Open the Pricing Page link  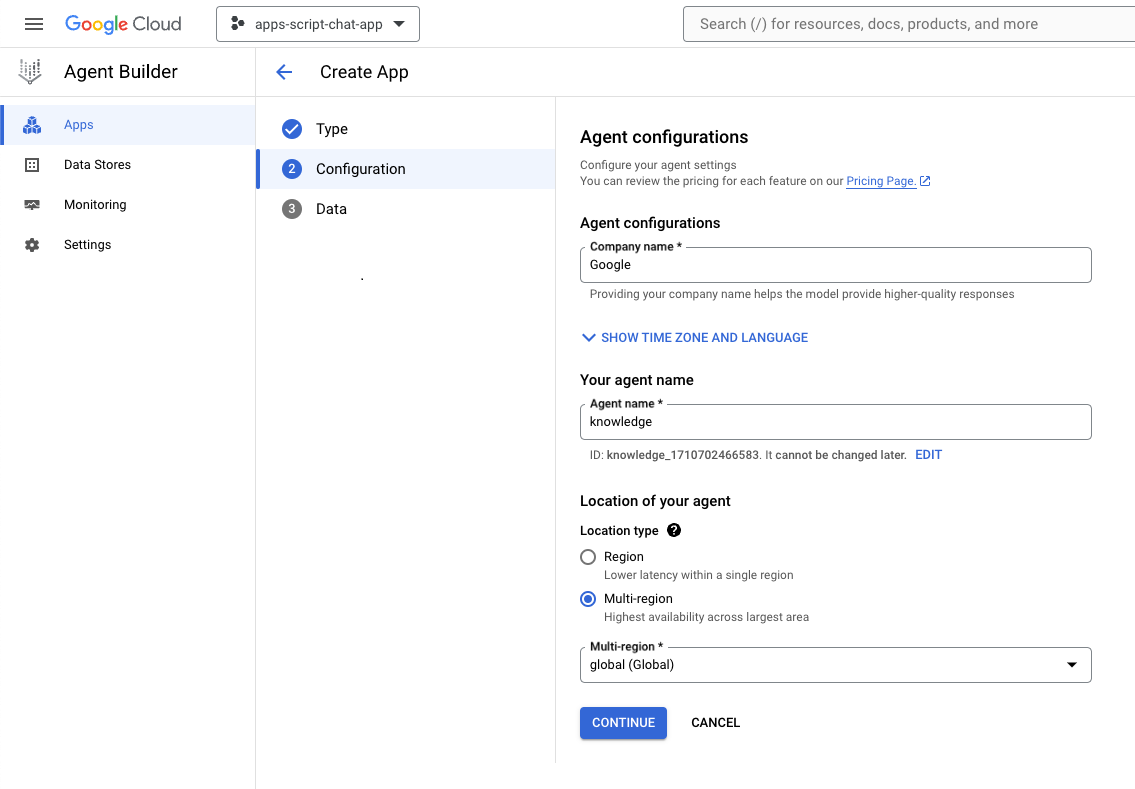881,181
